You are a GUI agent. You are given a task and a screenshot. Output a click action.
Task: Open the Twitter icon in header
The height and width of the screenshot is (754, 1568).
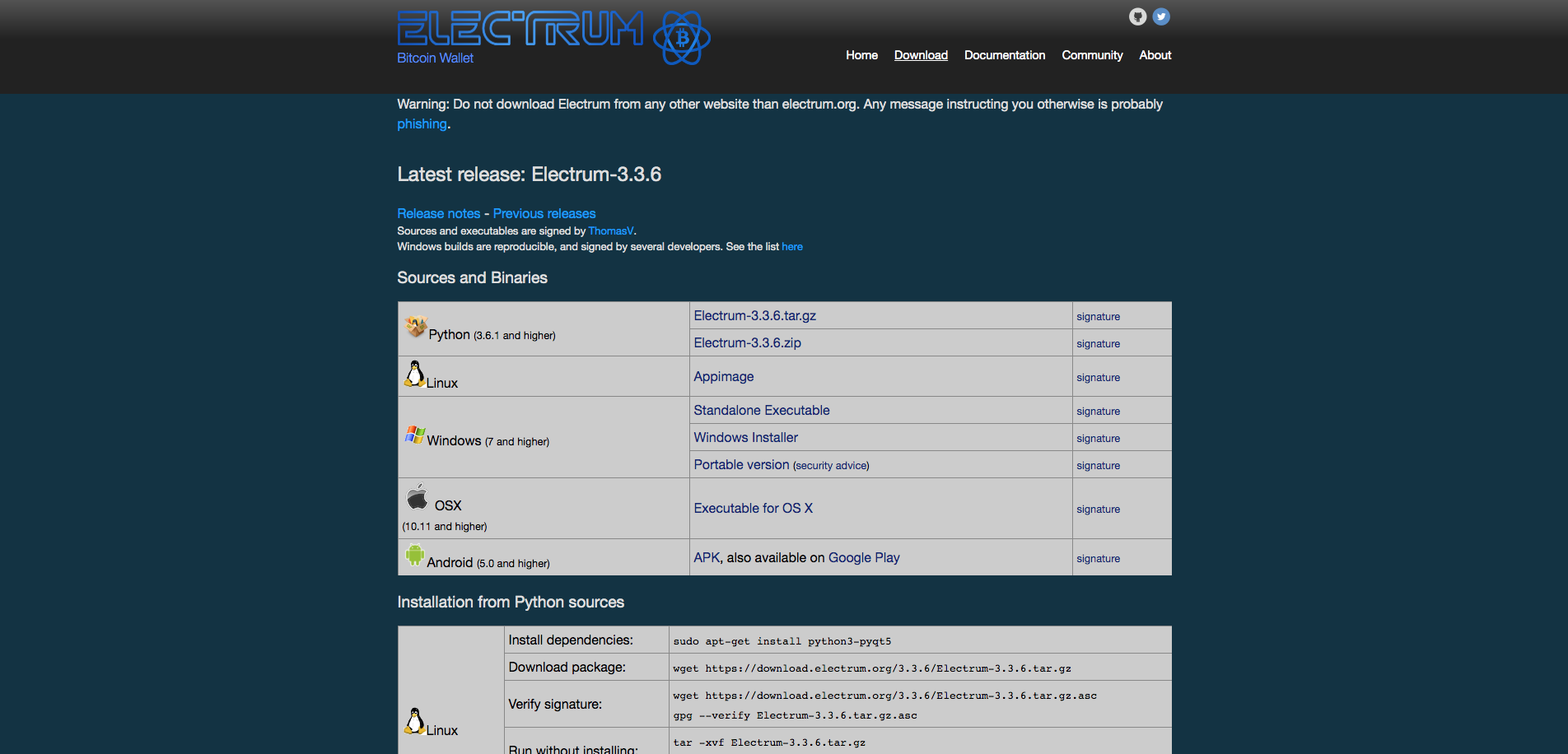[x=1161, y=16]
